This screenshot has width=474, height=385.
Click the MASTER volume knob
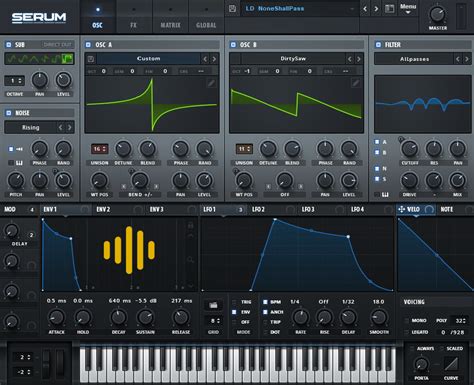(437, 14)
